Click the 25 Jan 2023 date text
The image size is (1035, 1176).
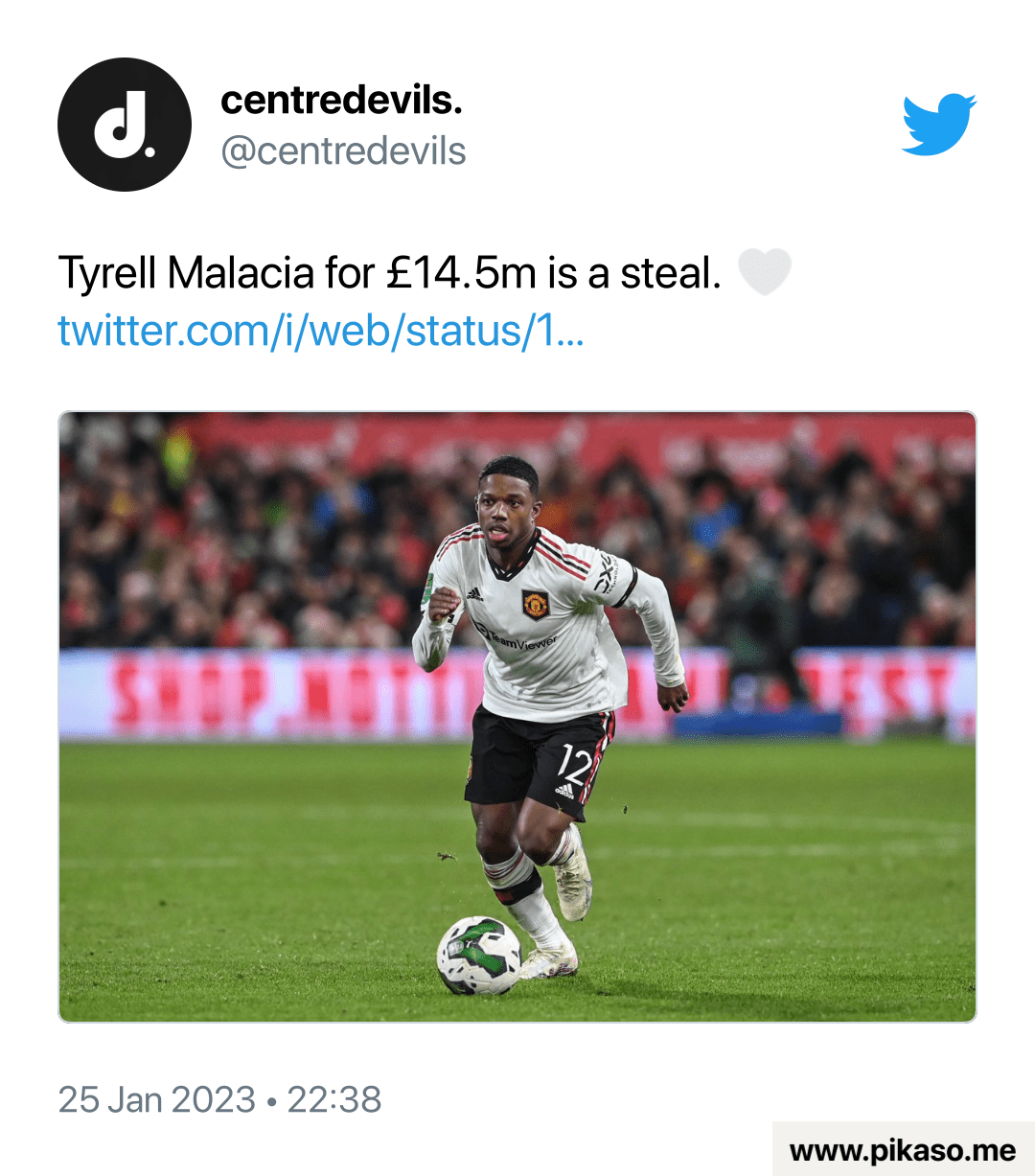click(157, 1099)
